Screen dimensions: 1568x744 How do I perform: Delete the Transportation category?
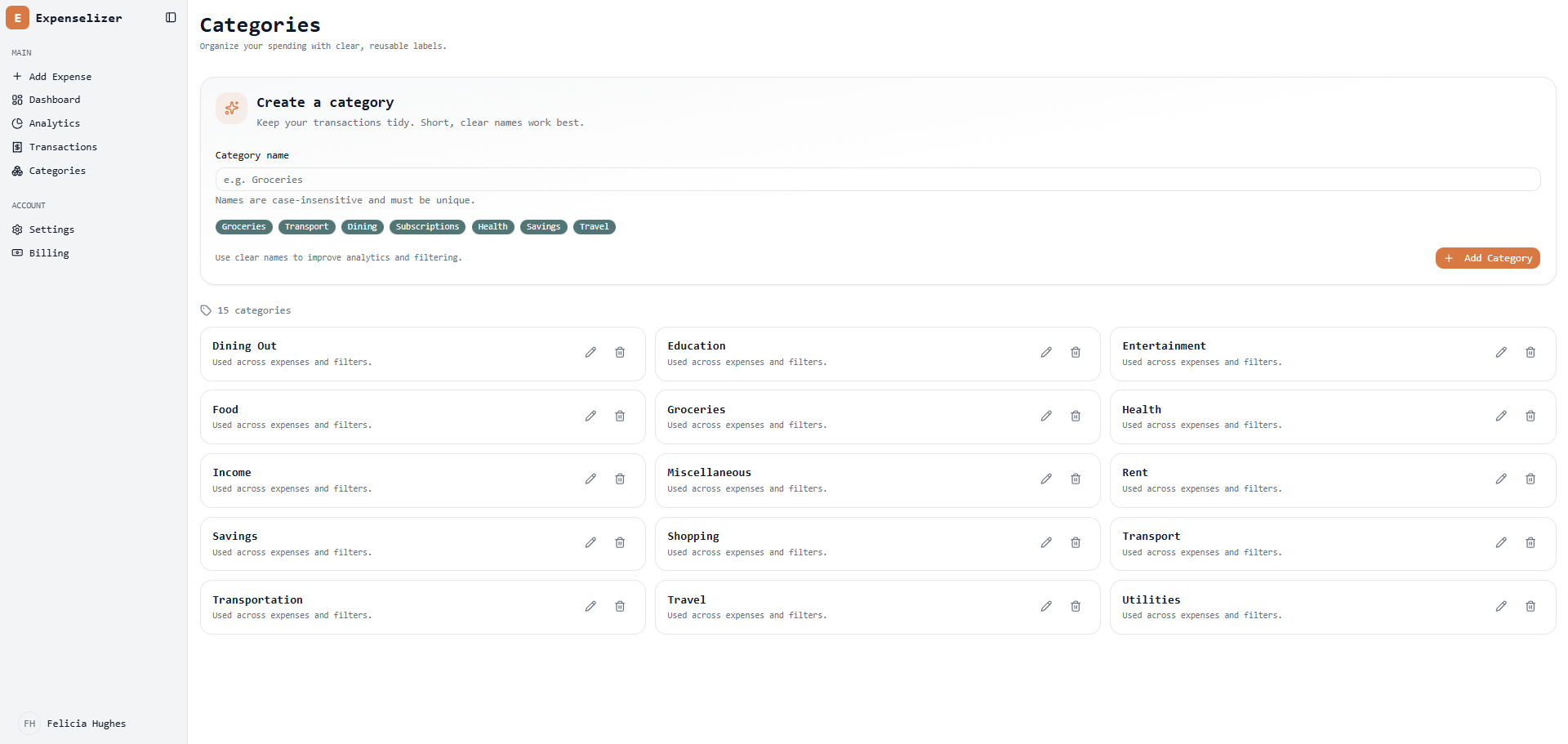click(620, 607)
